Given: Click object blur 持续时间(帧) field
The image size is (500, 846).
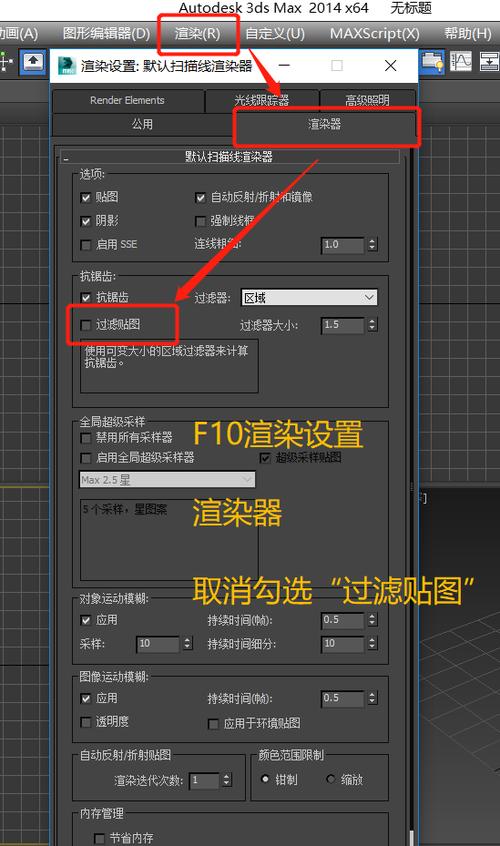Looking at the screenshot, I should (343, 620).
